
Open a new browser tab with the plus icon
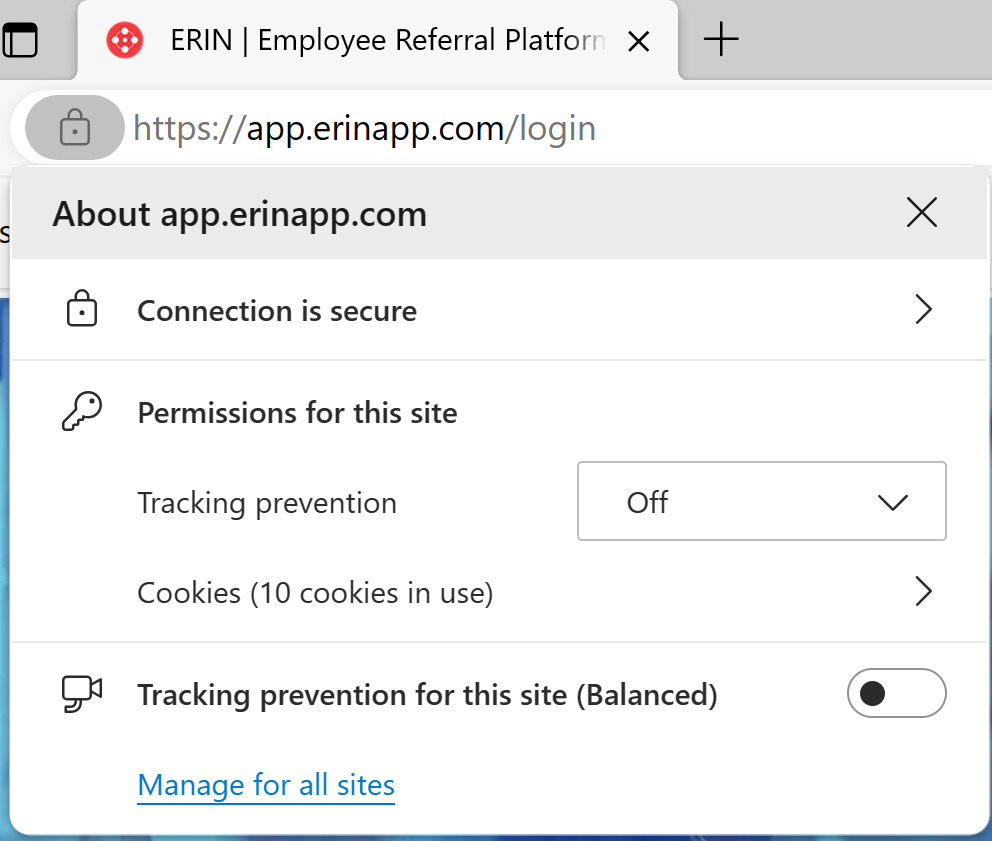coord(722,39)
